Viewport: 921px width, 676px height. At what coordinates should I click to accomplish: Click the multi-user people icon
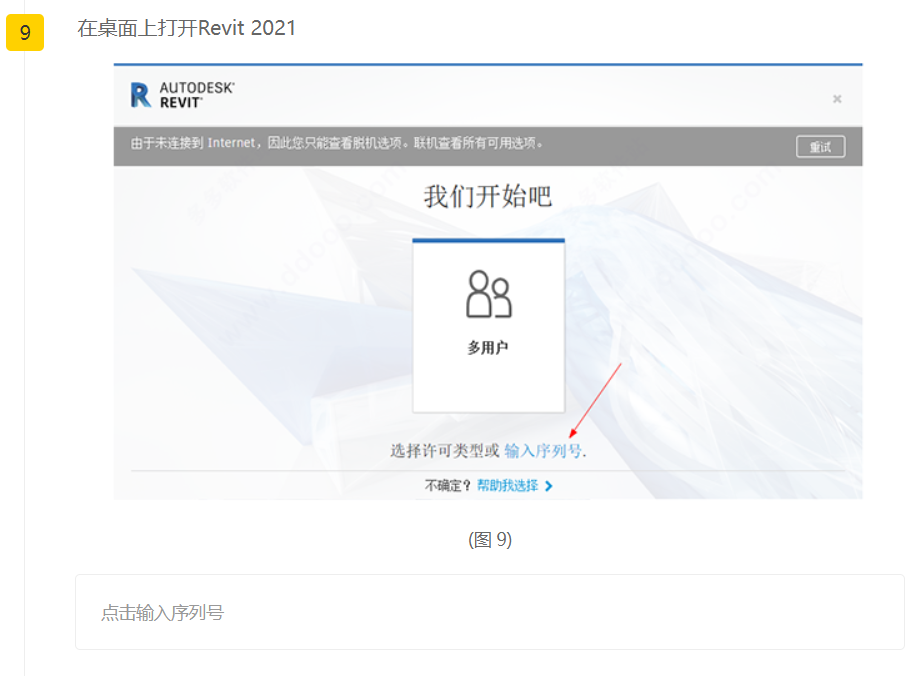coord(489,294)
